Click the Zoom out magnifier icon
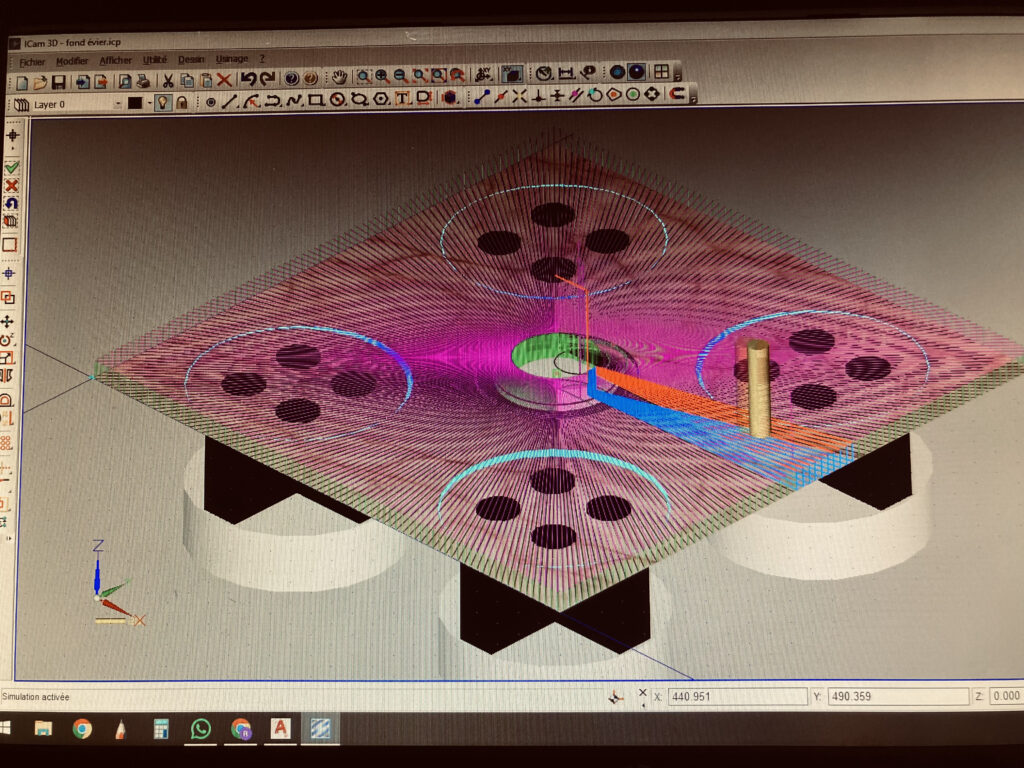The width and height of the screenshot is (1024, 768). coord(400,76)
